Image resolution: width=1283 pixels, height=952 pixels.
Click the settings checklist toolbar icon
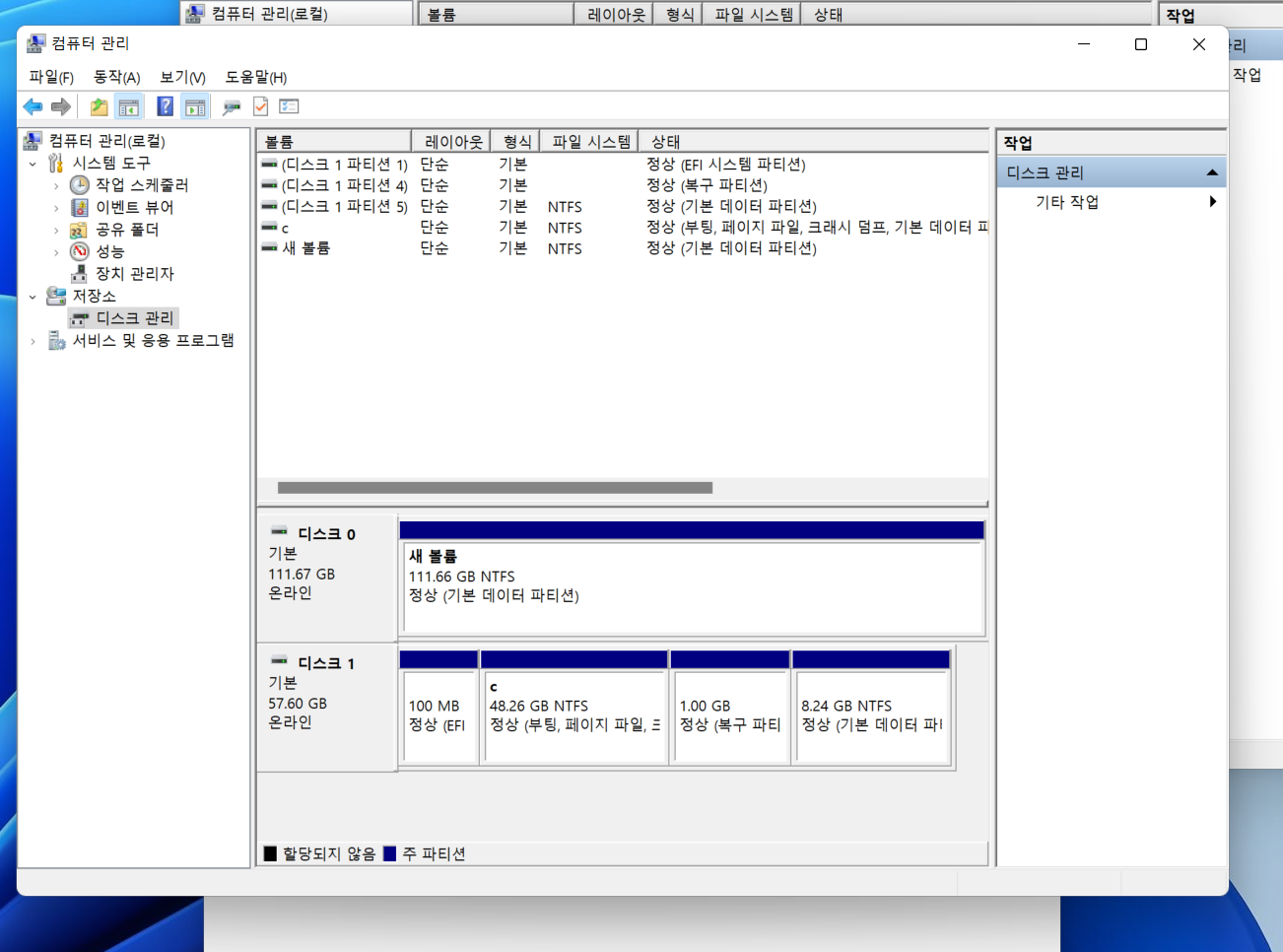pyautogui.click(x=289, y=106)
